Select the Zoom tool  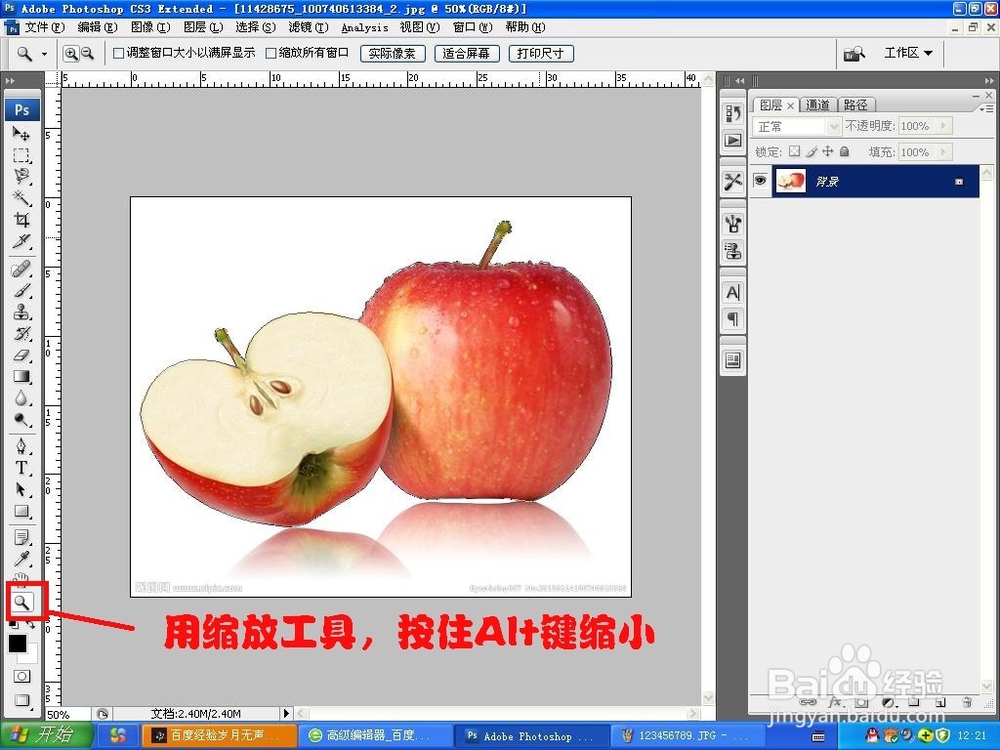coord(22,602)
